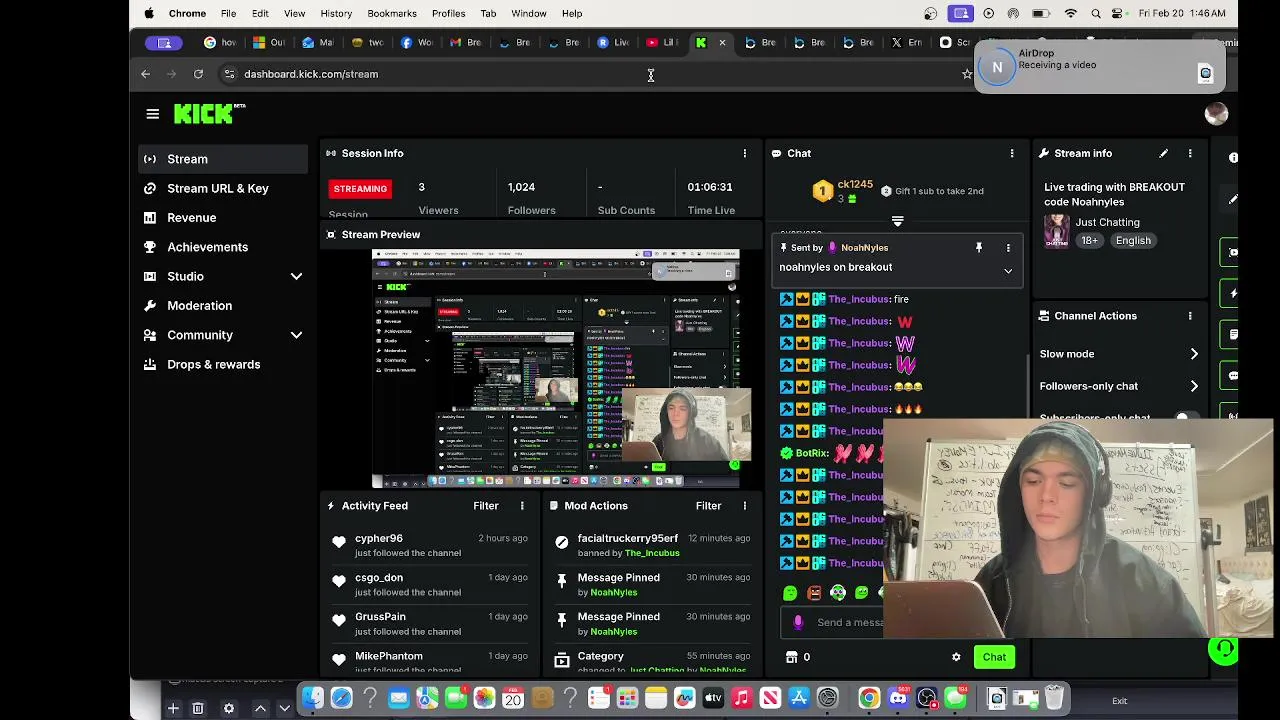Click cypher96 in the Activity Feed
1280x720 pixels.
click(x=379, y=538)
